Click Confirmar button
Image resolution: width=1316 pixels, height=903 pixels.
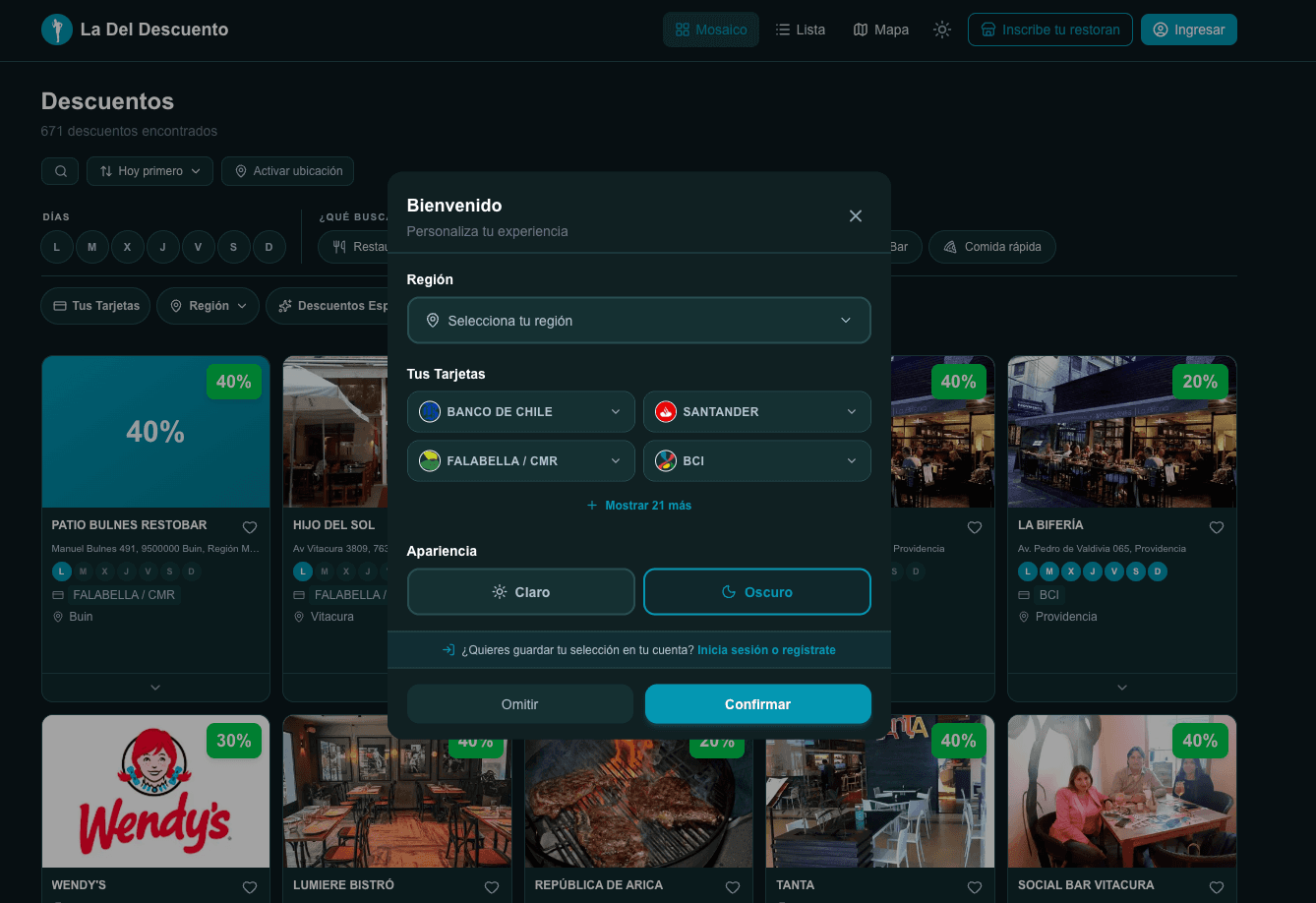(758, 704)
